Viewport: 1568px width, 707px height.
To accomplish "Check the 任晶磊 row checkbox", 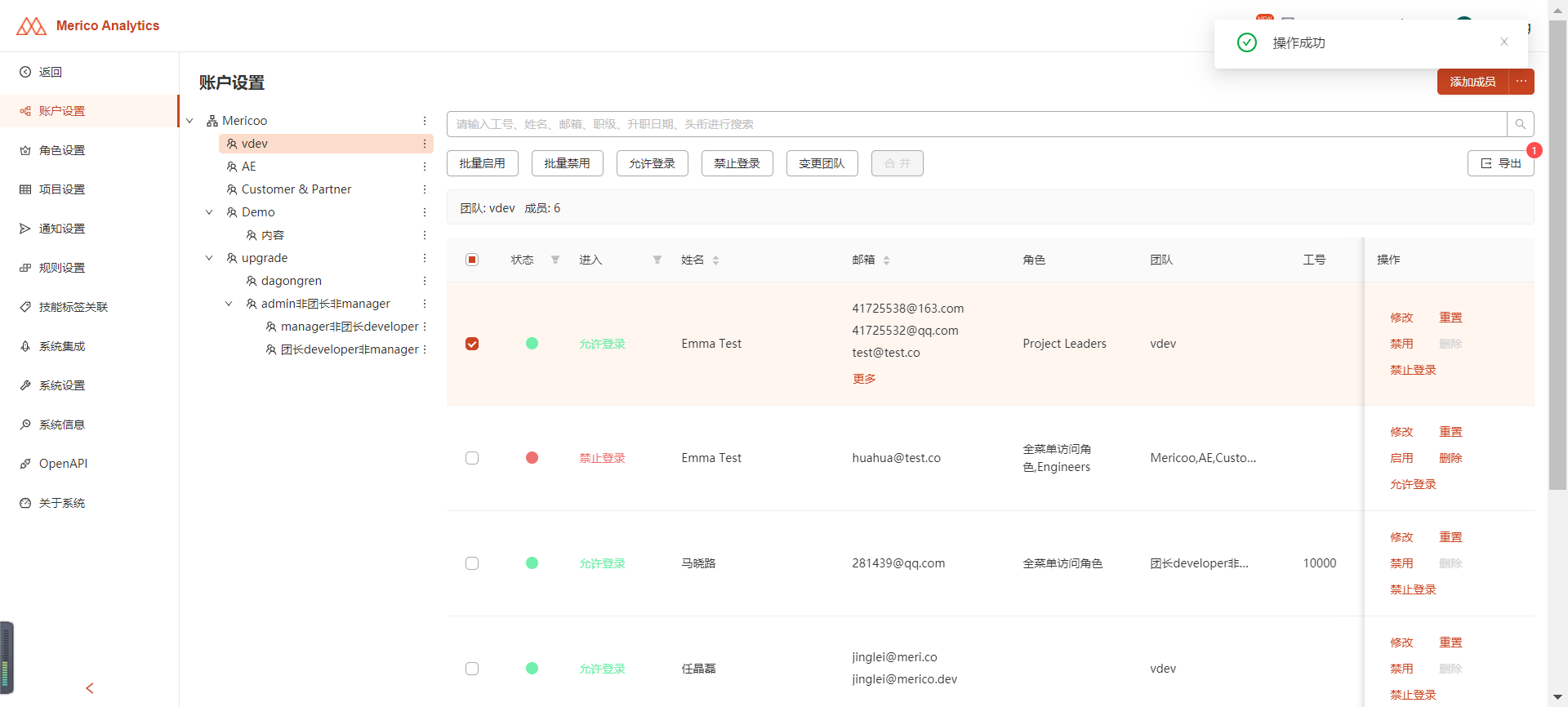I will click(x=472, y=669).
